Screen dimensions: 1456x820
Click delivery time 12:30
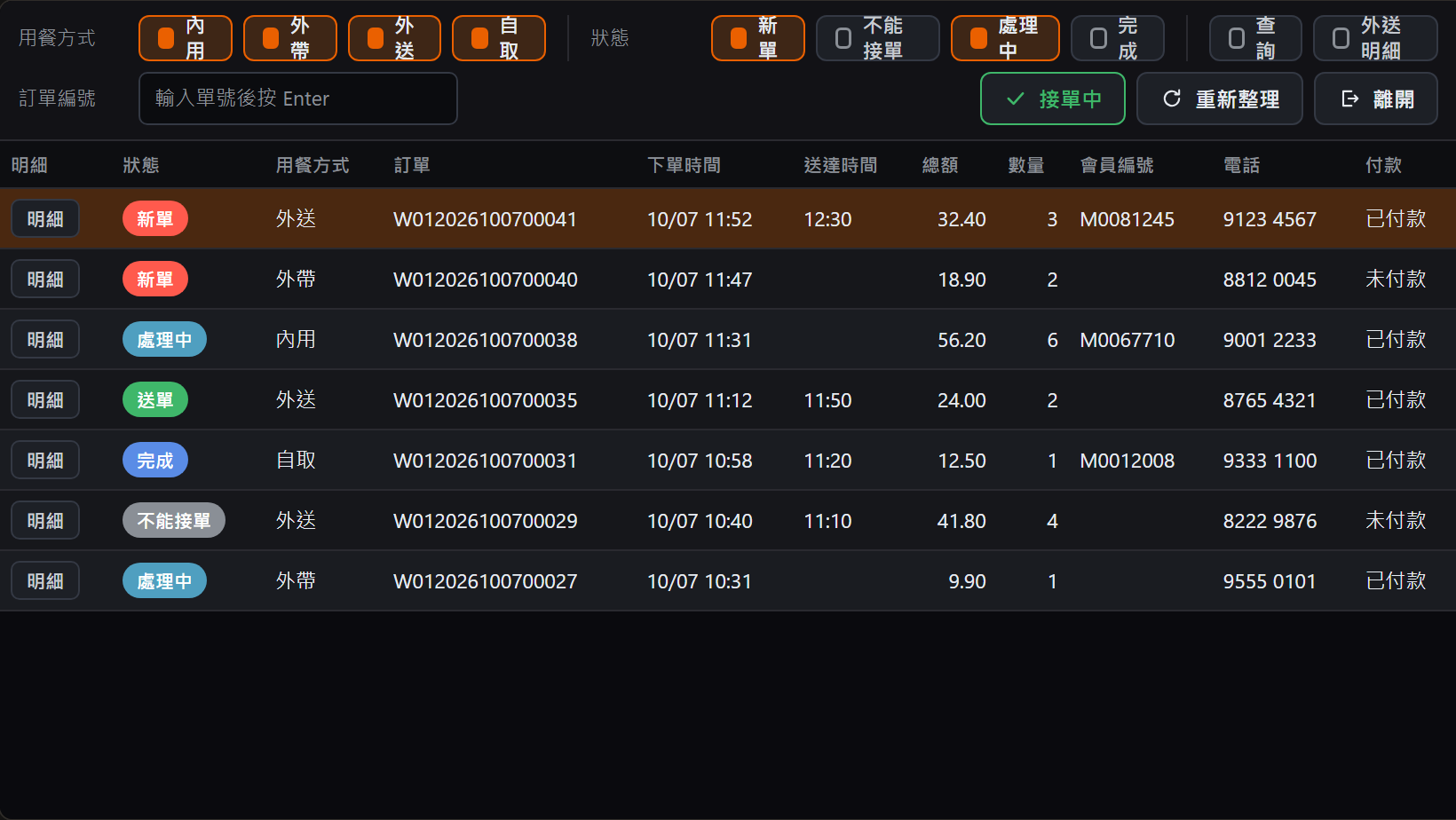coord(827,219)
